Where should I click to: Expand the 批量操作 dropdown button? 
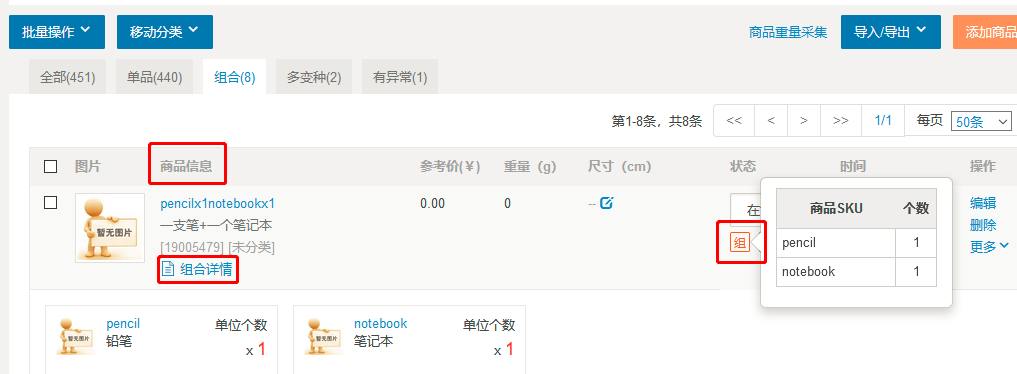coord(56,32)
